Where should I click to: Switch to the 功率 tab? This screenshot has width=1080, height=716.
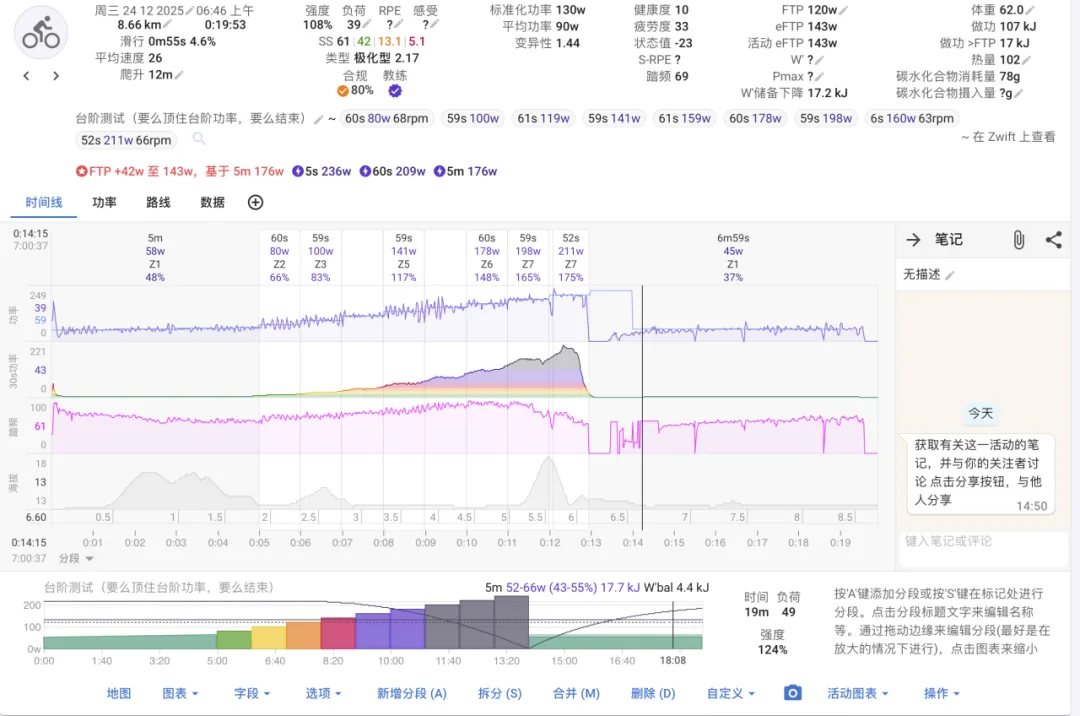click(104, 202)
